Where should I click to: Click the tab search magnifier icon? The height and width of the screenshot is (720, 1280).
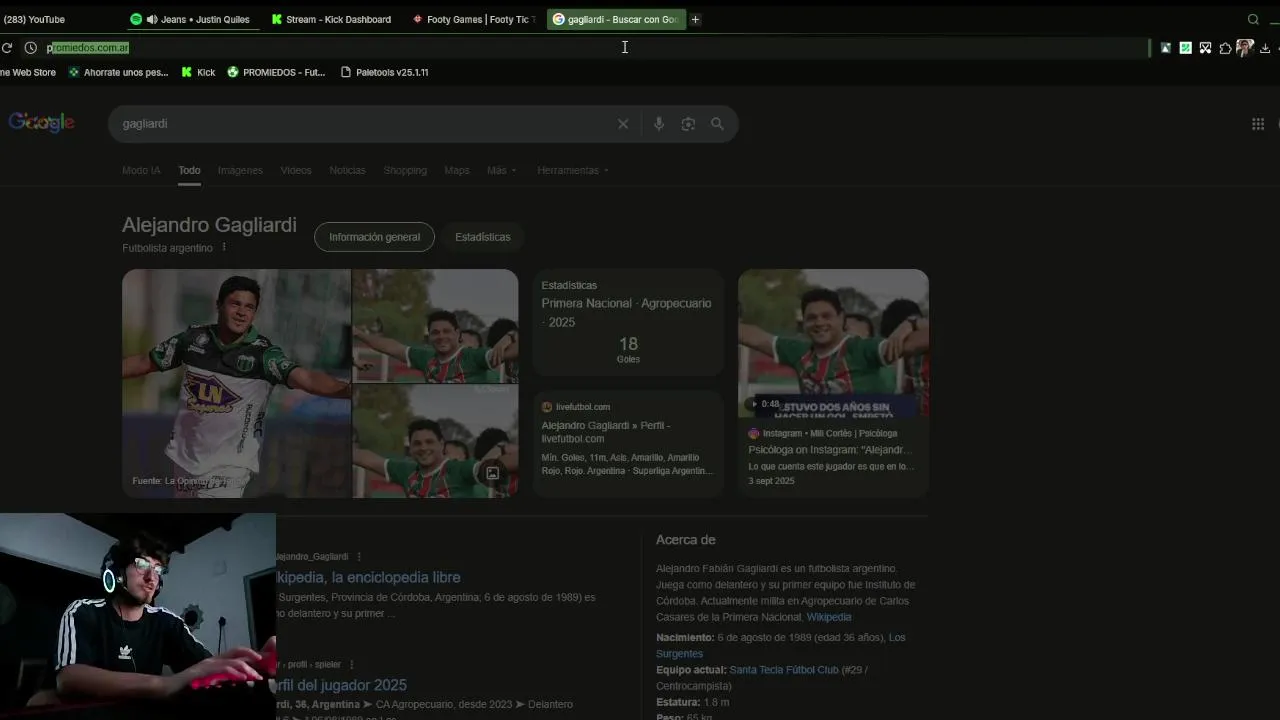click(x=1253, y=19)
